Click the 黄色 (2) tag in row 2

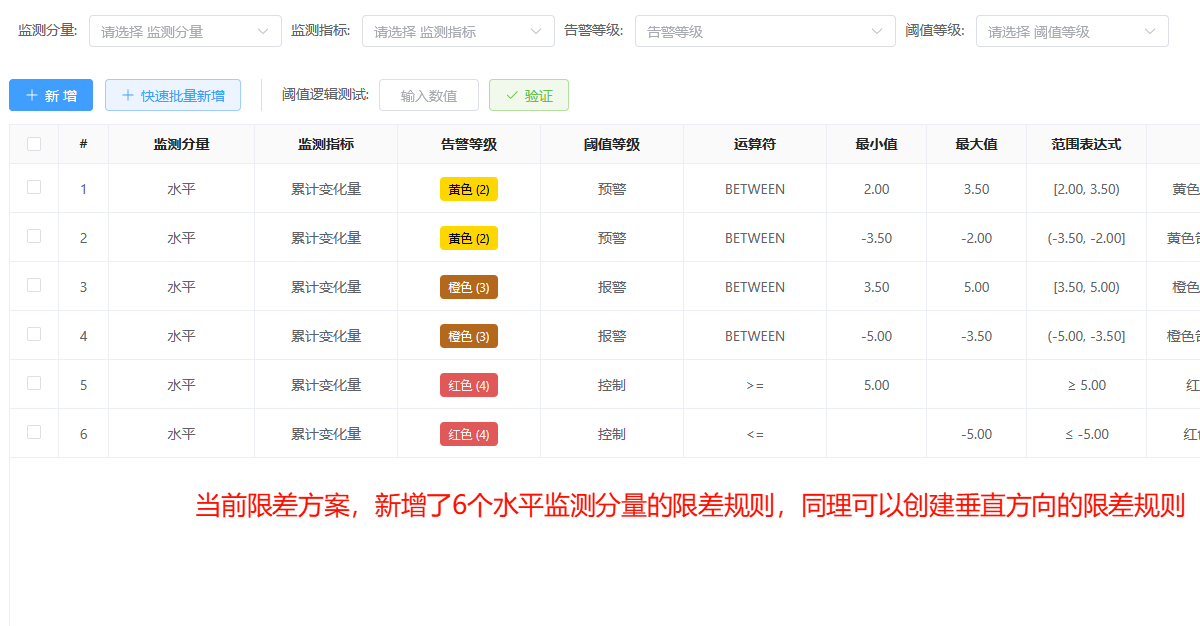pyautogui.click(x=468, y=238)
